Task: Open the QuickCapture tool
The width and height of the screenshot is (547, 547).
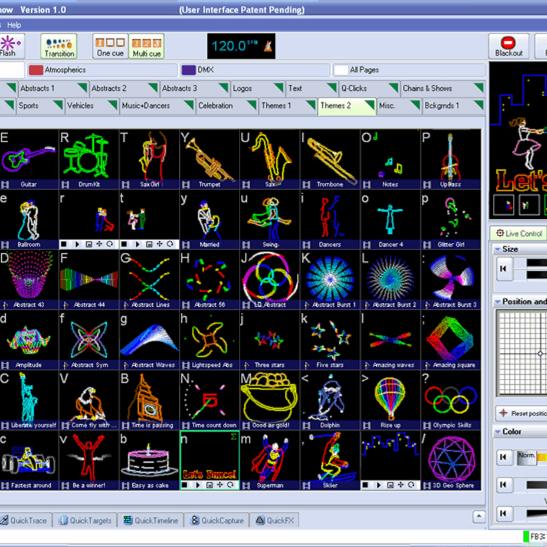Action: click(217, 520)
